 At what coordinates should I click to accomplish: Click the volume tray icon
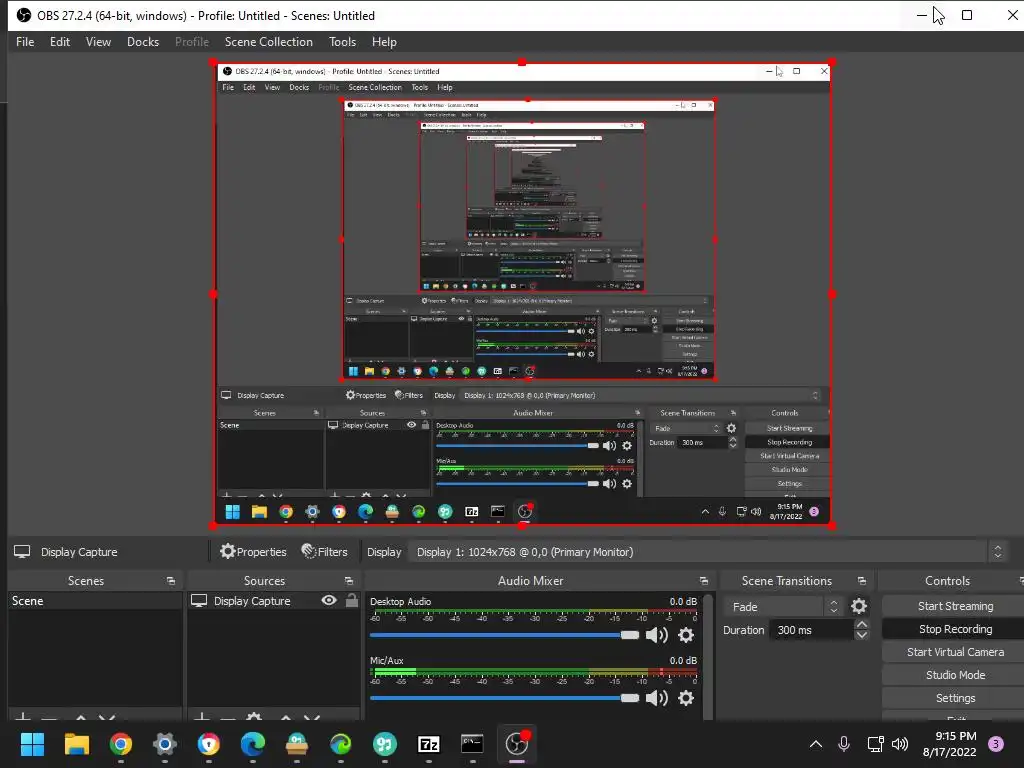pyautogui.click(x=900, y=744)
